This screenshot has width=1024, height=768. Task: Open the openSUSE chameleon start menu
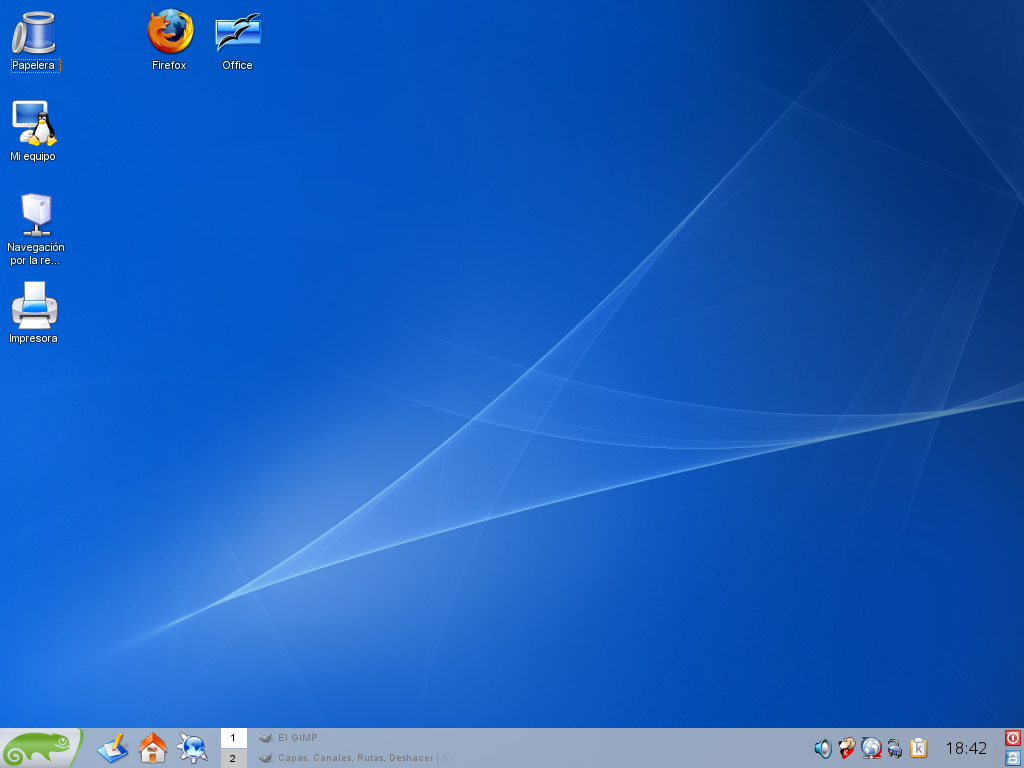(x=41, y=748)
